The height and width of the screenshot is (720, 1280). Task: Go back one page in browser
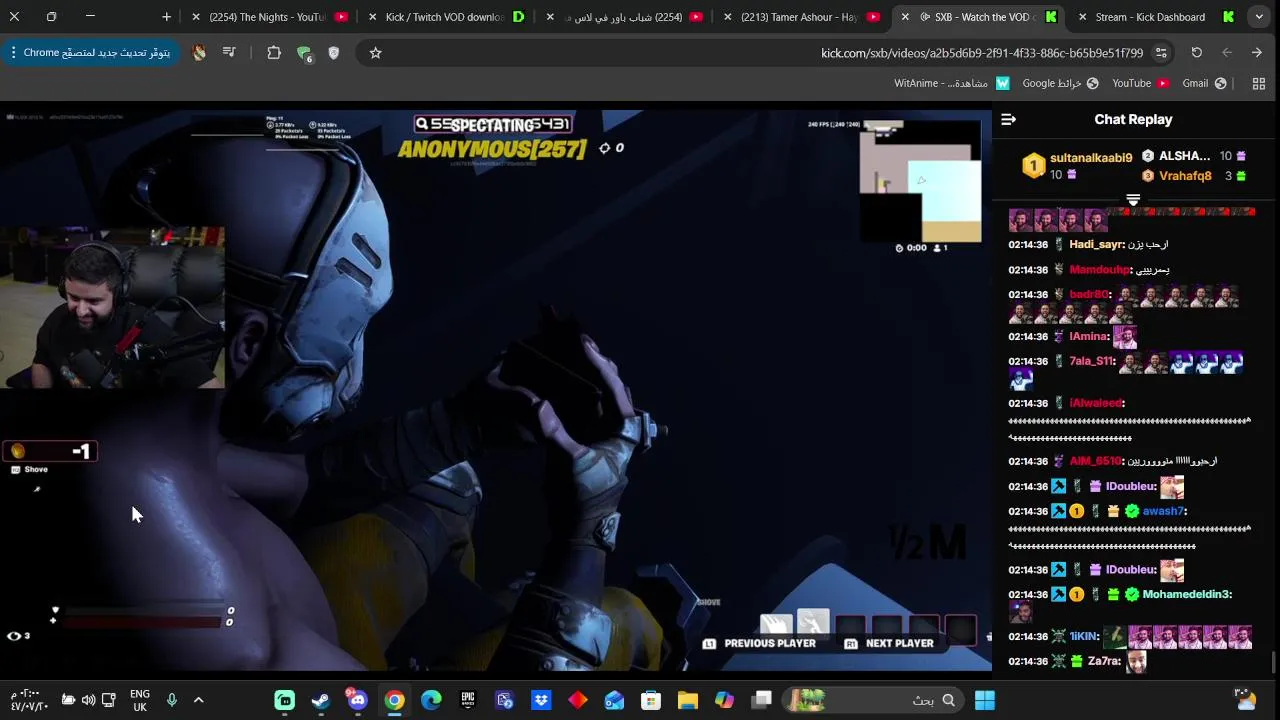(1257, 53)
